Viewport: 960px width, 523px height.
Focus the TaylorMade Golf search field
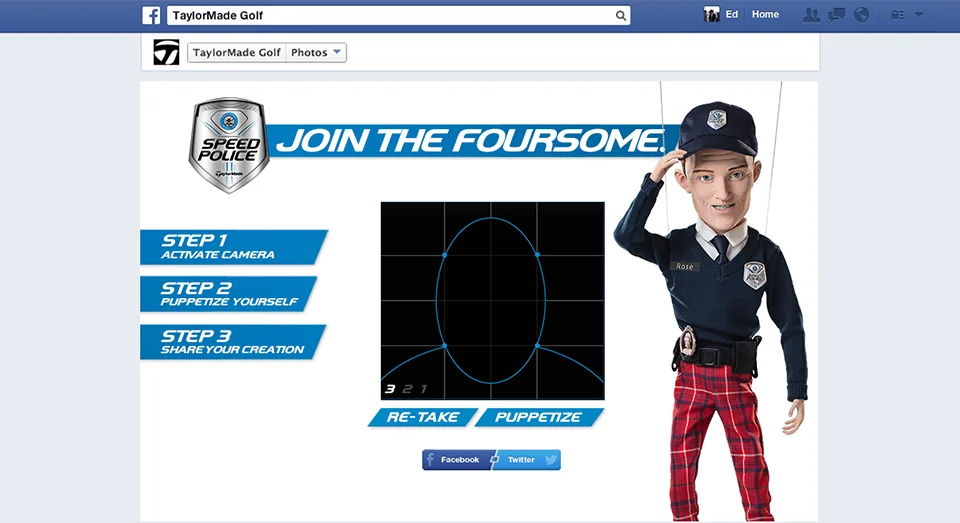point(398,15)
